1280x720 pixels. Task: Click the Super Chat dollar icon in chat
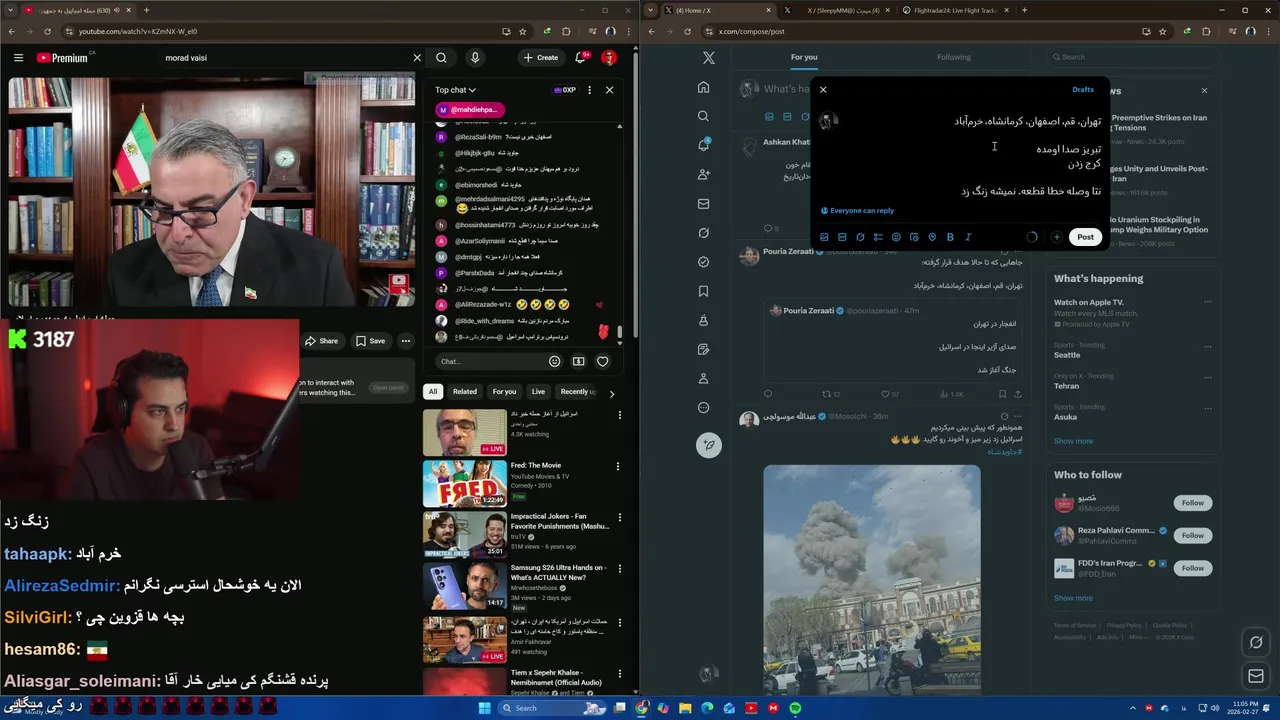pyautogui.click(x=578, y=362)
